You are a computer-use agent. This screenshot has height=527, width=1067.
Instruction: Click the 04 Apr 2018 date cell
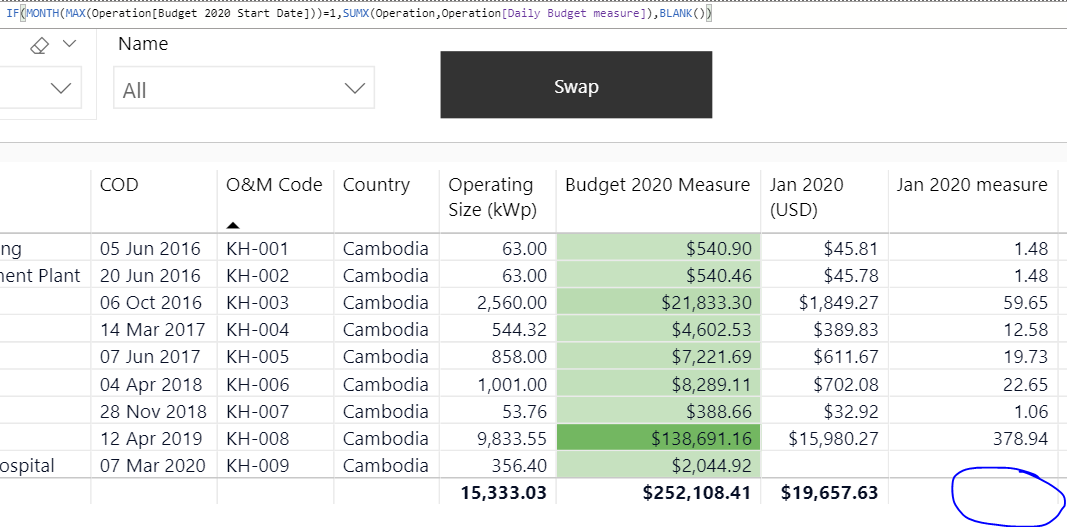(151, 384)
